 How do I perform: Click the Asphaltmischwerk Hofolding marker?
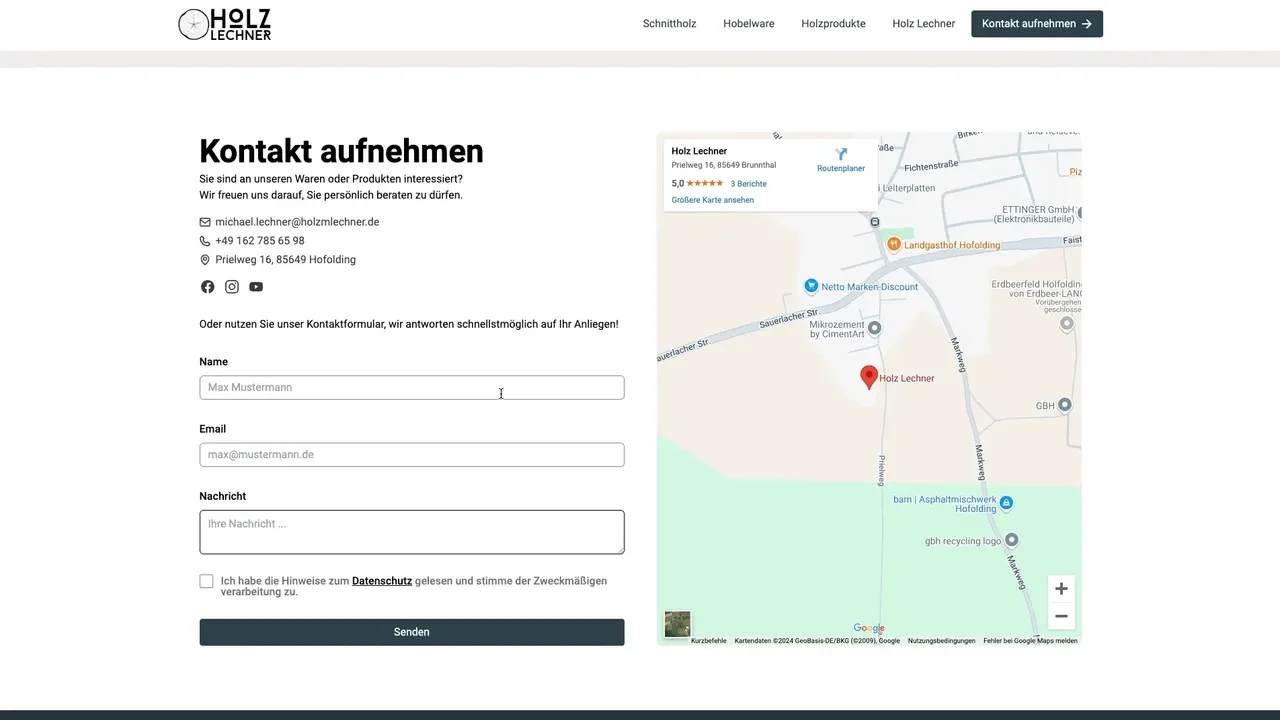1006,502
